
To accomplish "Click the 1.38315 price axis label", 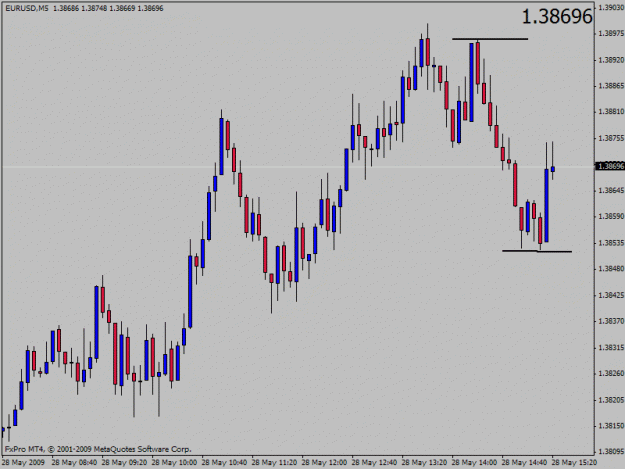I will (611, 347).
